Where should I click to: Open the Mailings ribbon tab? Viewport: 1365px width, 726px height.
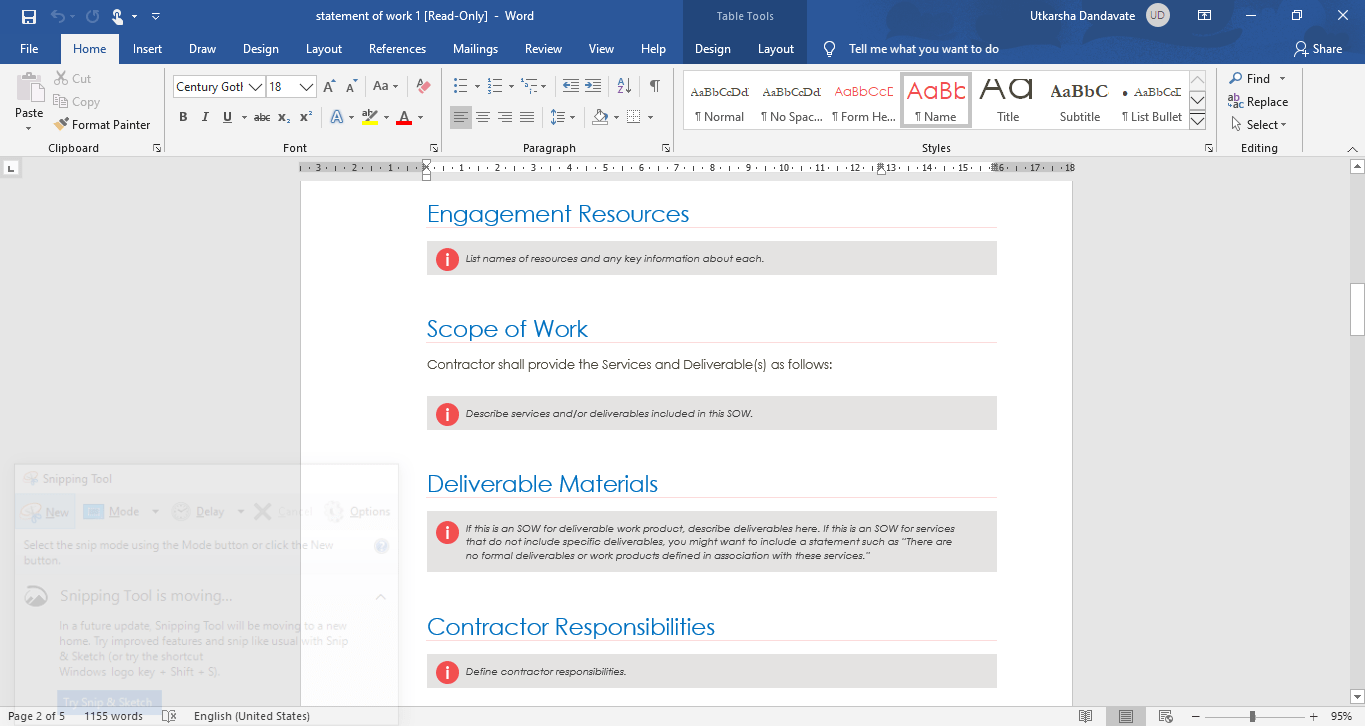coord(475,49)
